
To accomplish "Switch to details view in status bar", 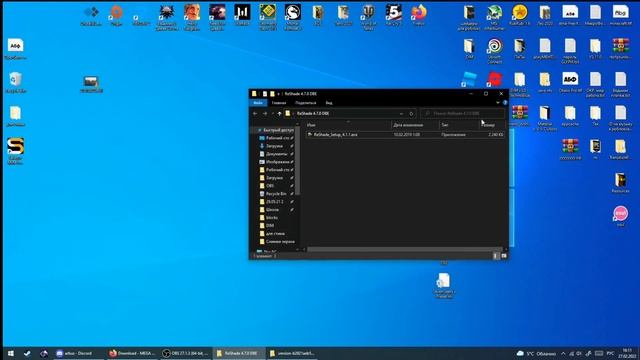I will pyautogui.click(x=496, y=256).
